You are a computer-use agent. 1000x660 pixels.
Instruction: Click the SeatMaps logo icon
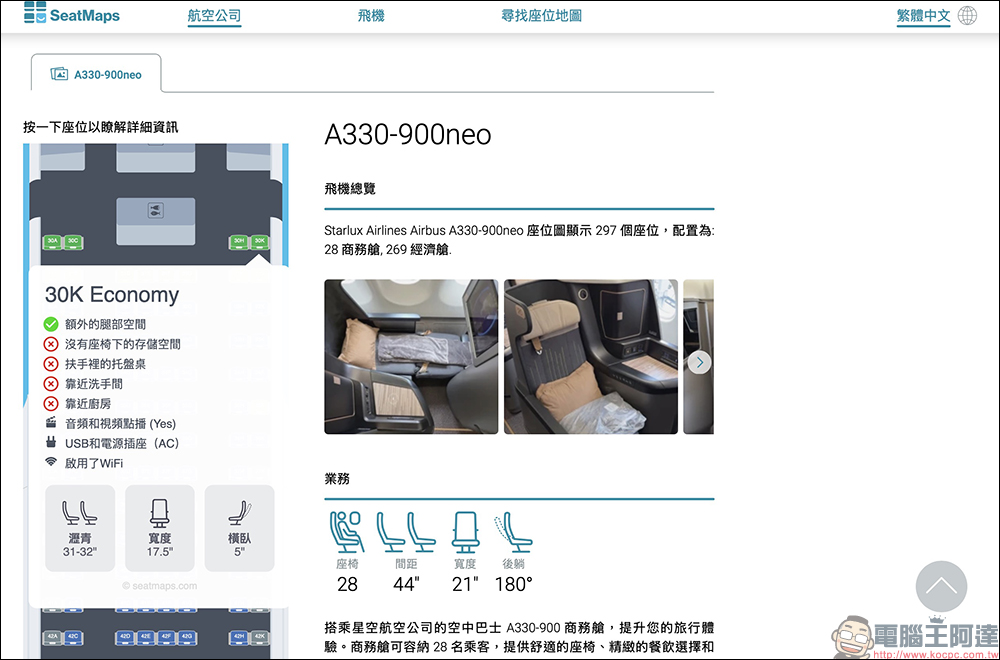[x=34, y=14]
